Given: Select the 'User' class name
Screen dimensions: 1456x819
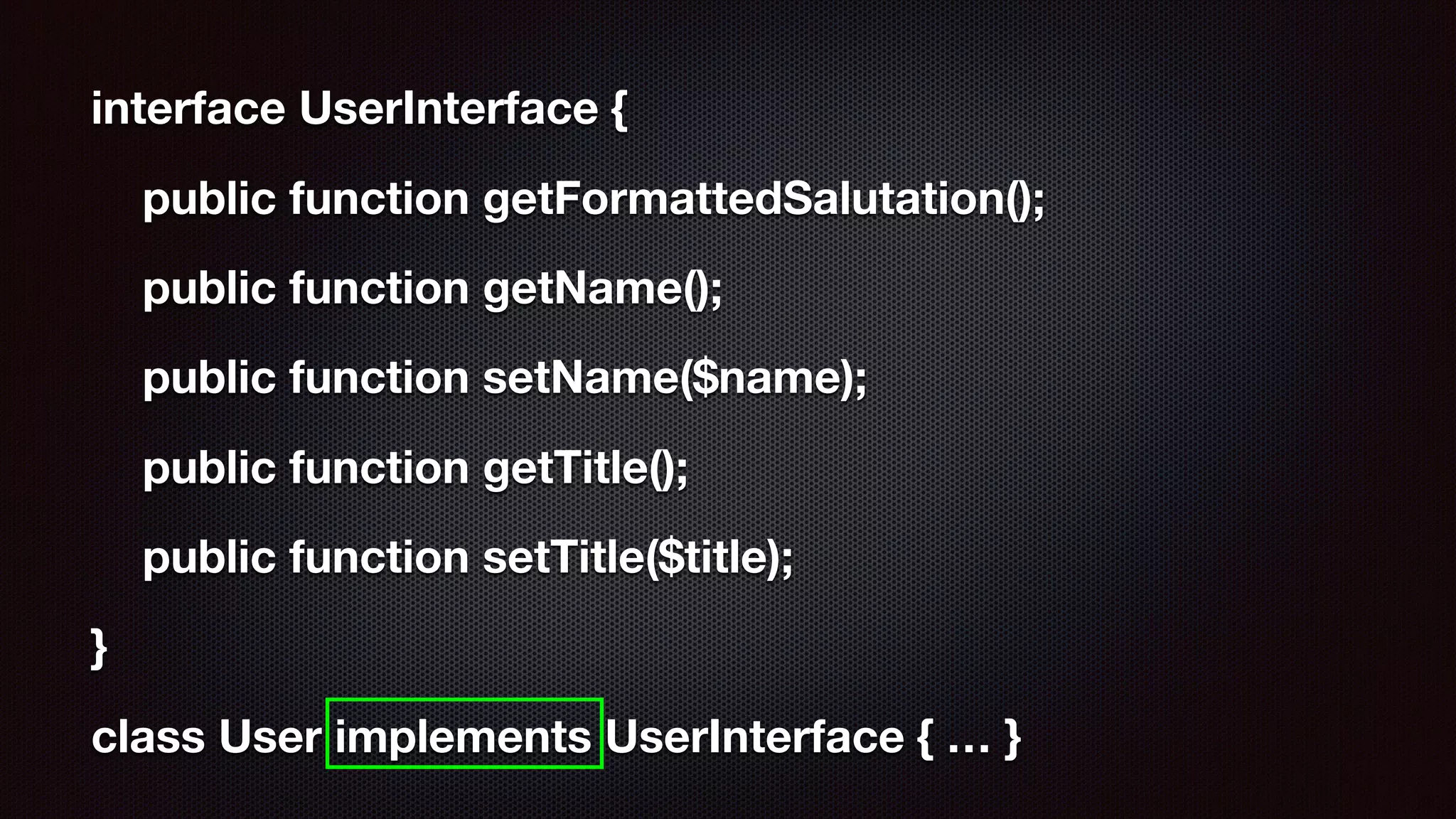Looking at the screenshot, I should [270, 737].
